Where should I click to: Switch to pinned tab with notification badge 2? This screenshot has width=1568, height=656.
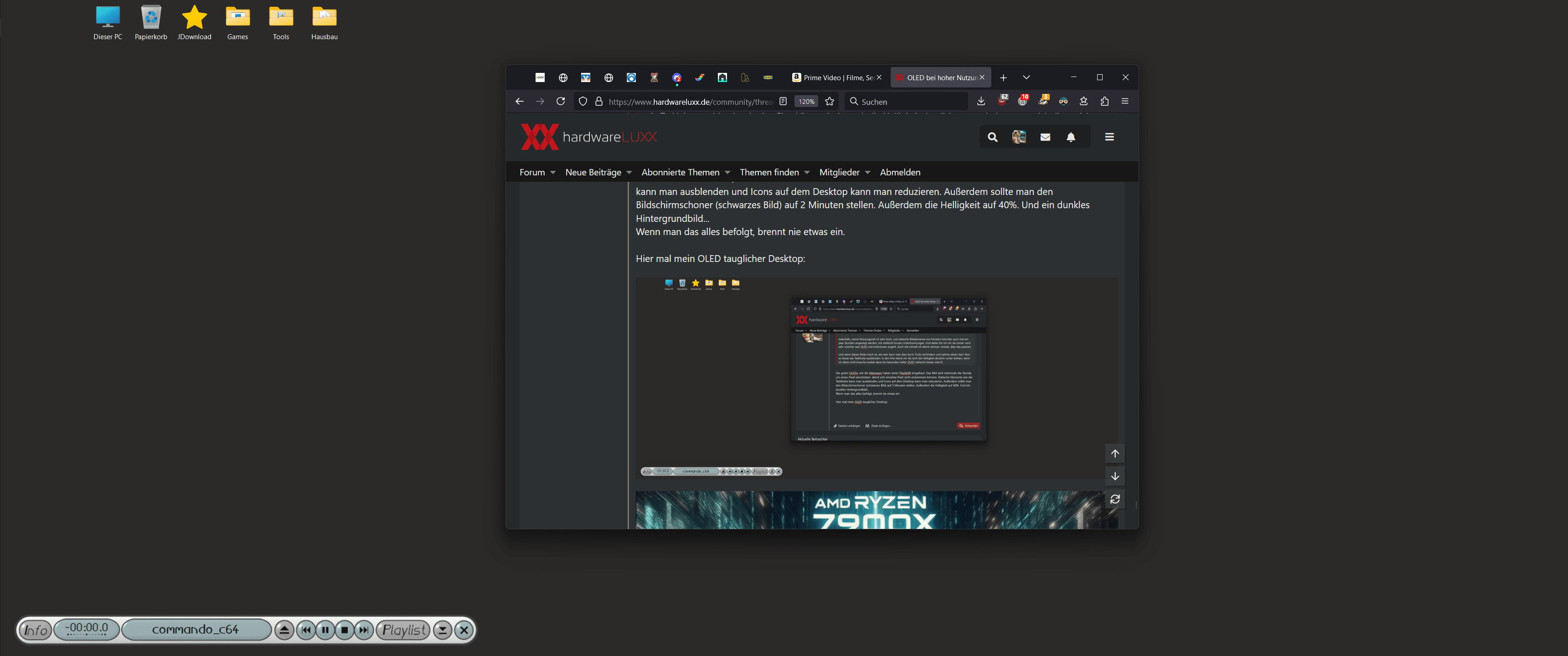tap(677, 77)
